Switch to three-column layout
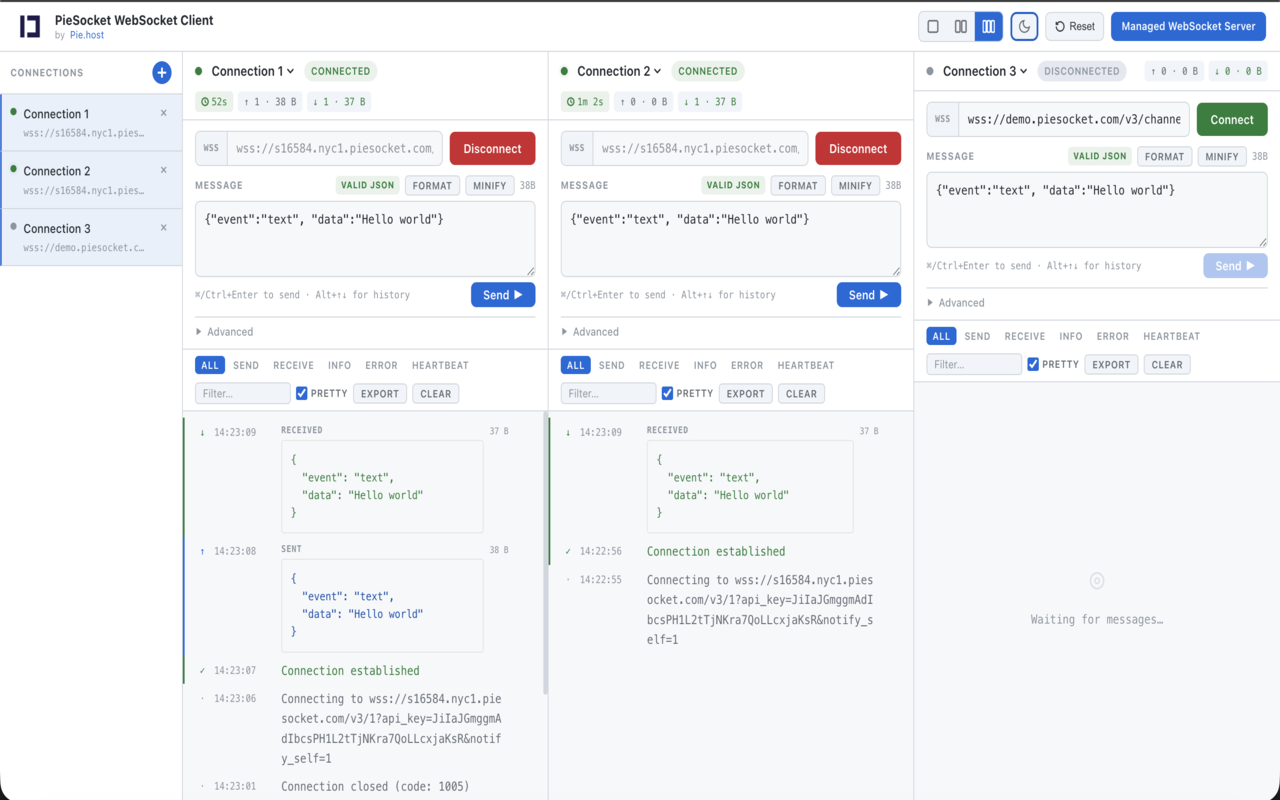The image size is (1280, 800). [x=988, y=27]
